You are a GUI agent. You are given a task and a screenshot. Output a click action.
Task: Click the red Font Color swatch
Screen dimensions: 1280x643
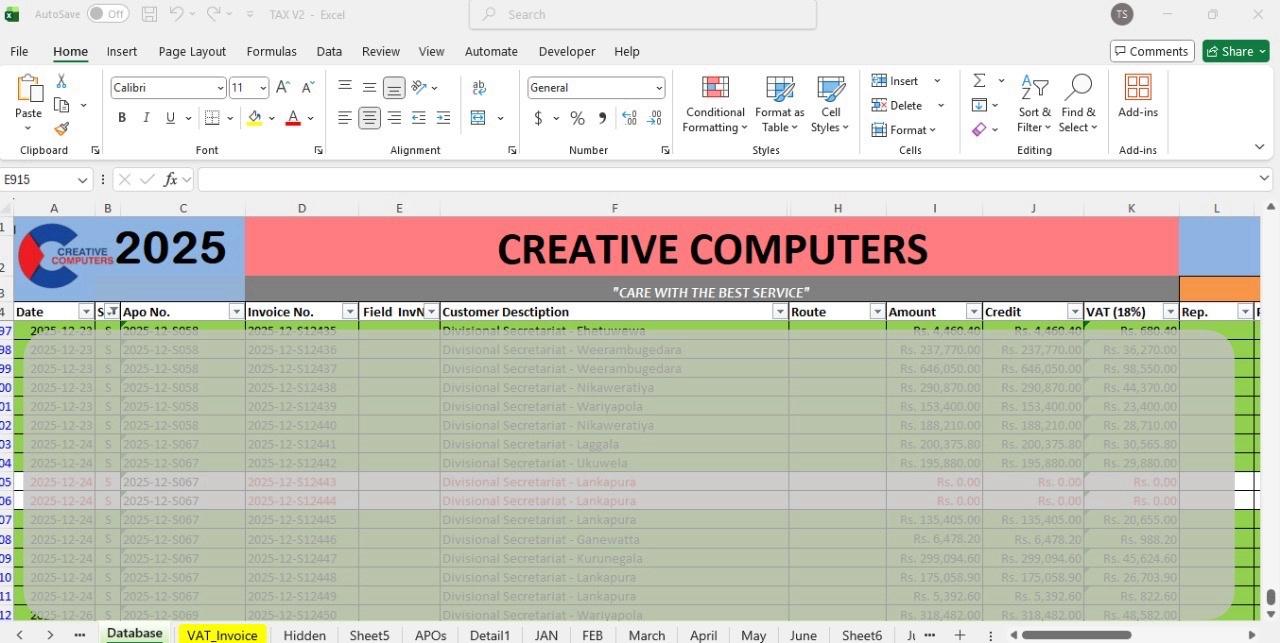pos(293,118)
